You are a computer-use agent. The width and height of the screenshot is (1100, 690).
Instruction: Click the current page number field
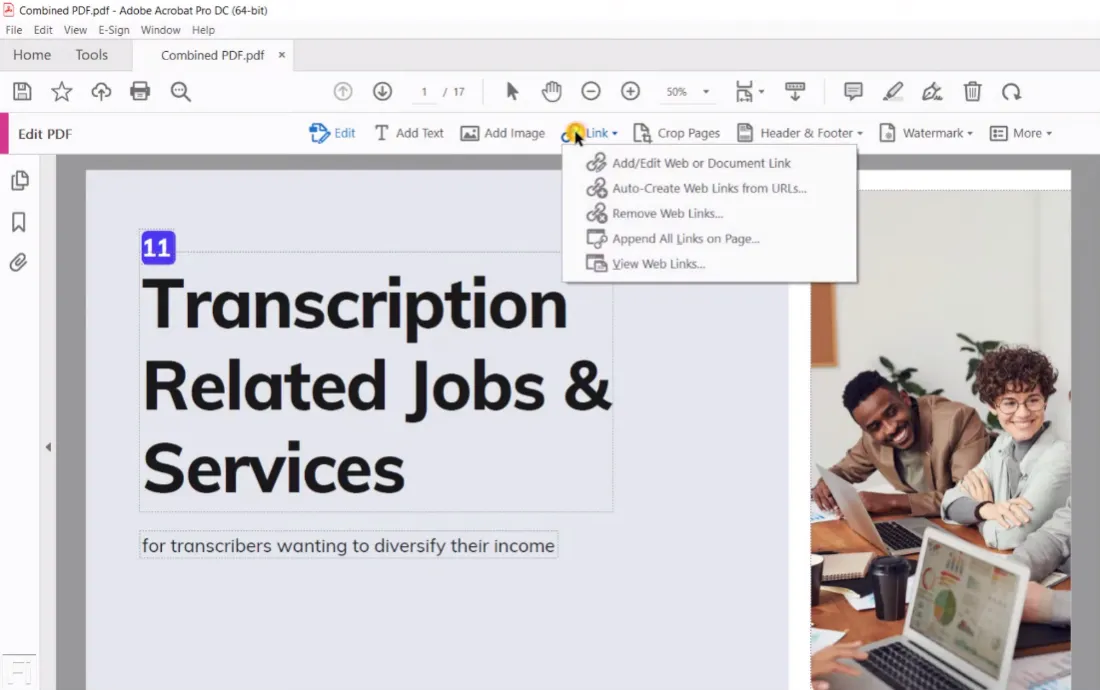[x=424, y=92]
